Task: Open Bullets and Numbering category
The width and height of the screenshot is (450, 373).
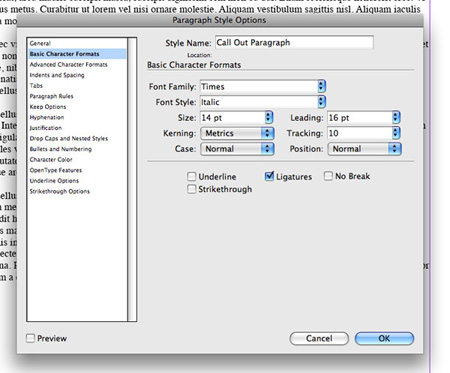Action: coord(60,149)
